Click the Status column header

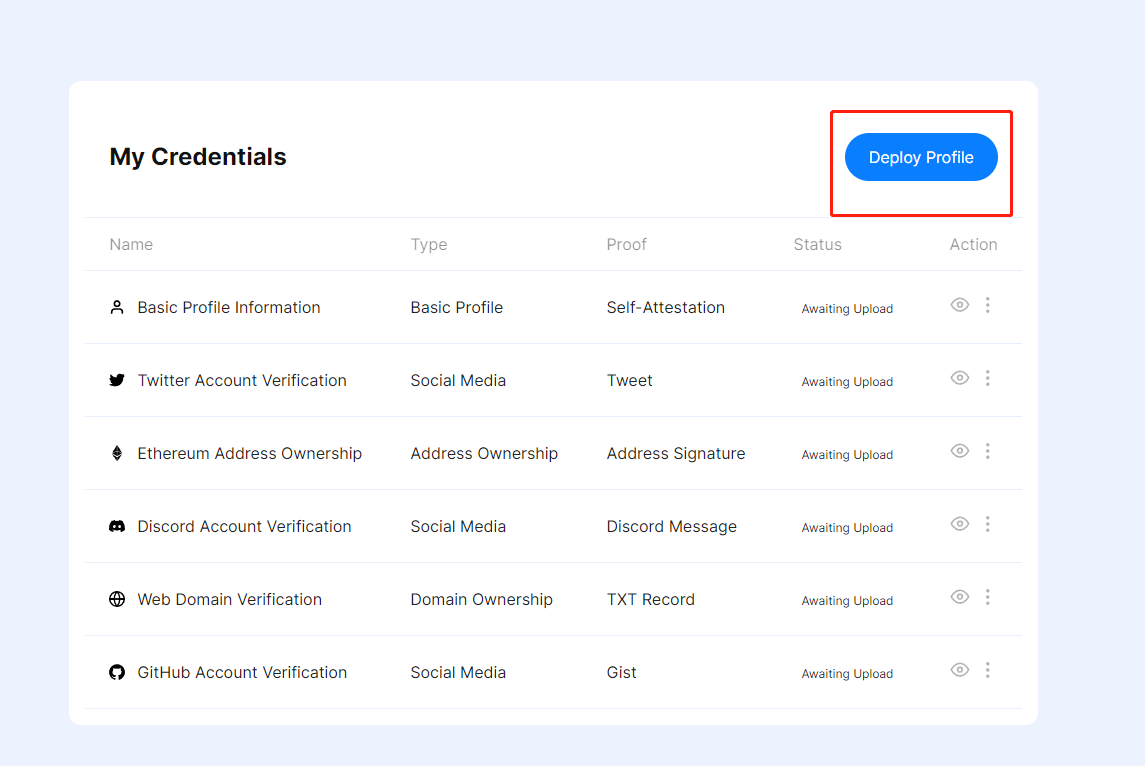click(818, 245)
